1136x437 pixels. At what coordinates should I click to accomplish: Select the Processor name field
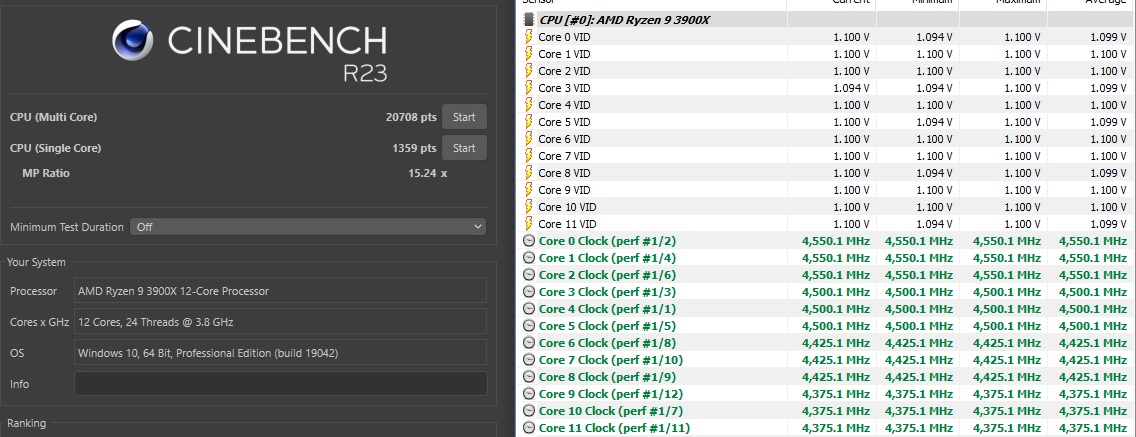click(280, 291)
